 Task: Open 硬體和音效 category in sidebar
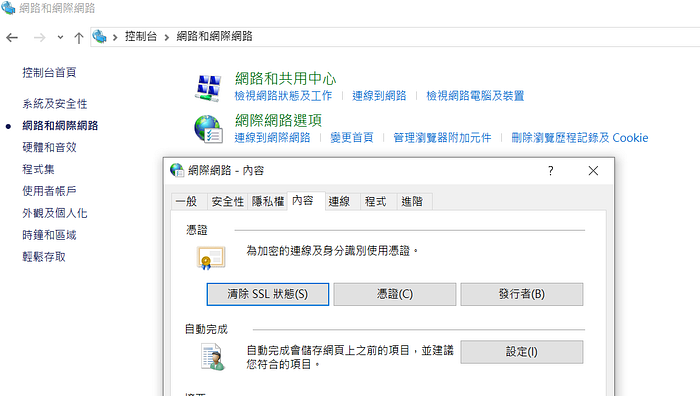point(49,147)
